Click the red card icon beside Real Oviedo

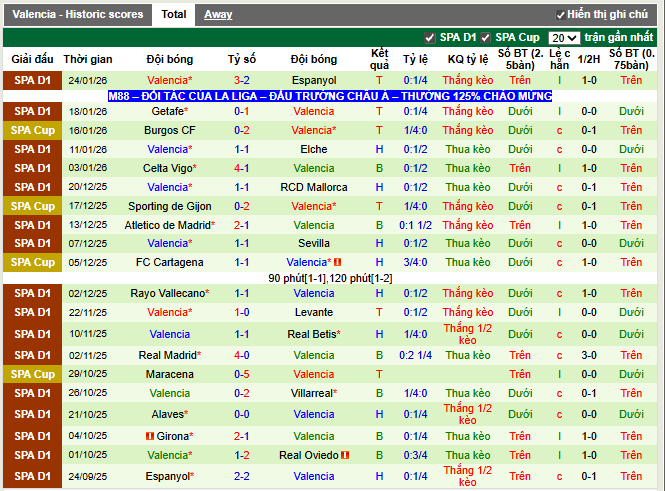tap(345, 455)
